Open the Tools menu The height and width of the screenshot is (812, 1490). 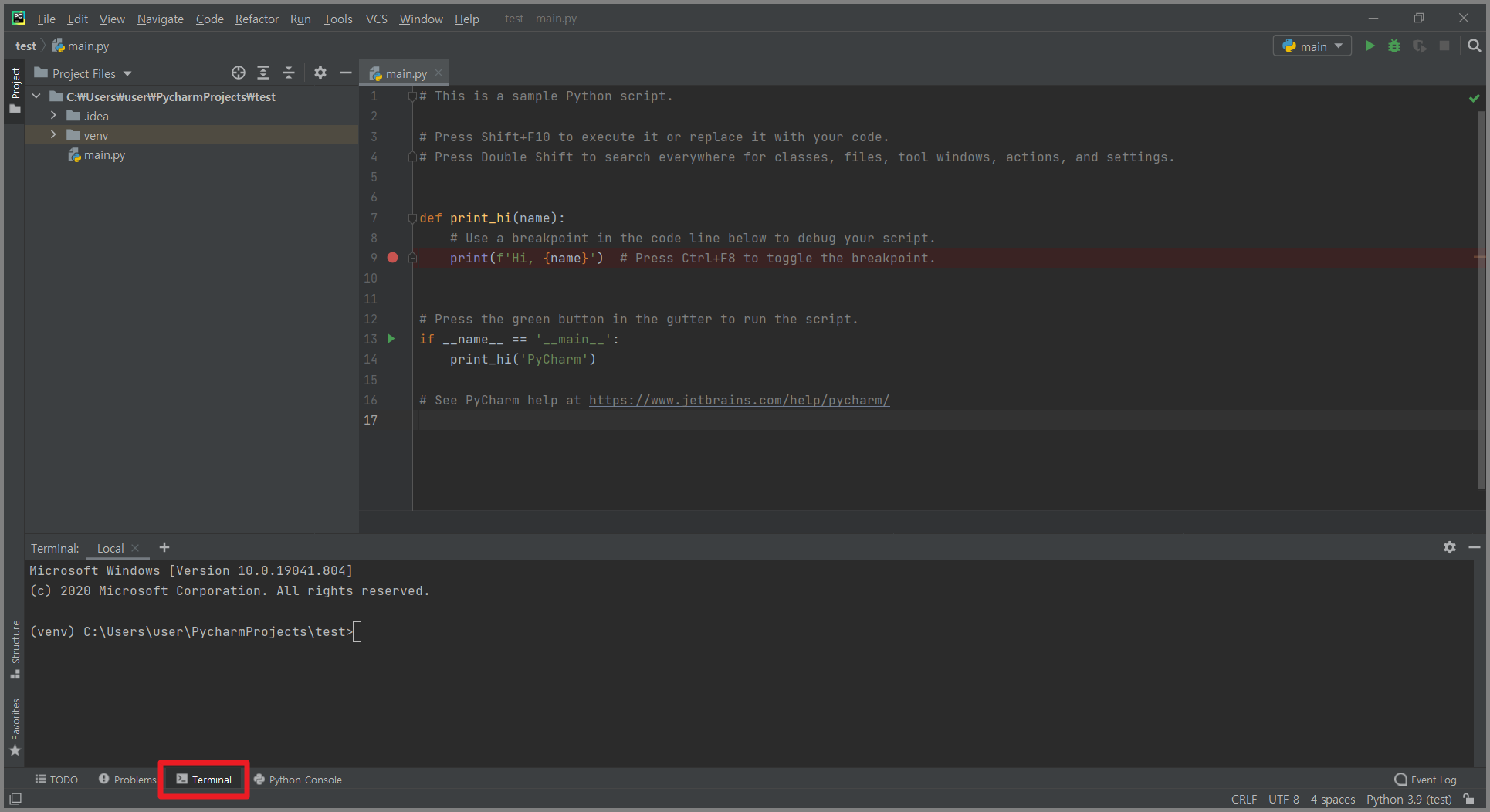coord(338,19)
